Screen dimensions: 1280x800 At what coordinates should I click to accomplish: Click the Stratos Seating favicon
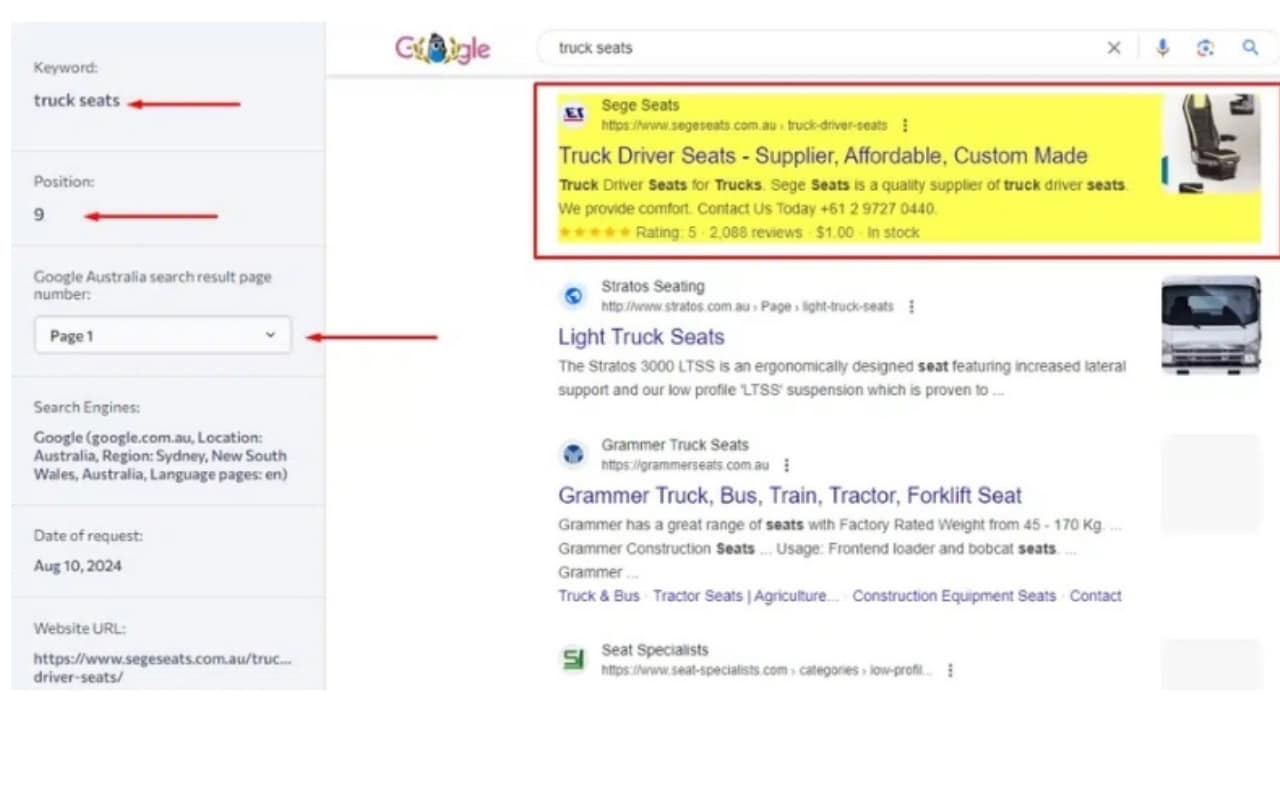click(x=573, y=296)
